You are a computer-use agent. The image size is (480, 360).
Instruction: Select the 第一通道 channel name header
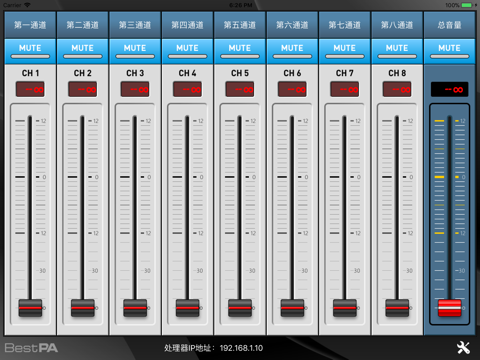click(x=30, y=25)
